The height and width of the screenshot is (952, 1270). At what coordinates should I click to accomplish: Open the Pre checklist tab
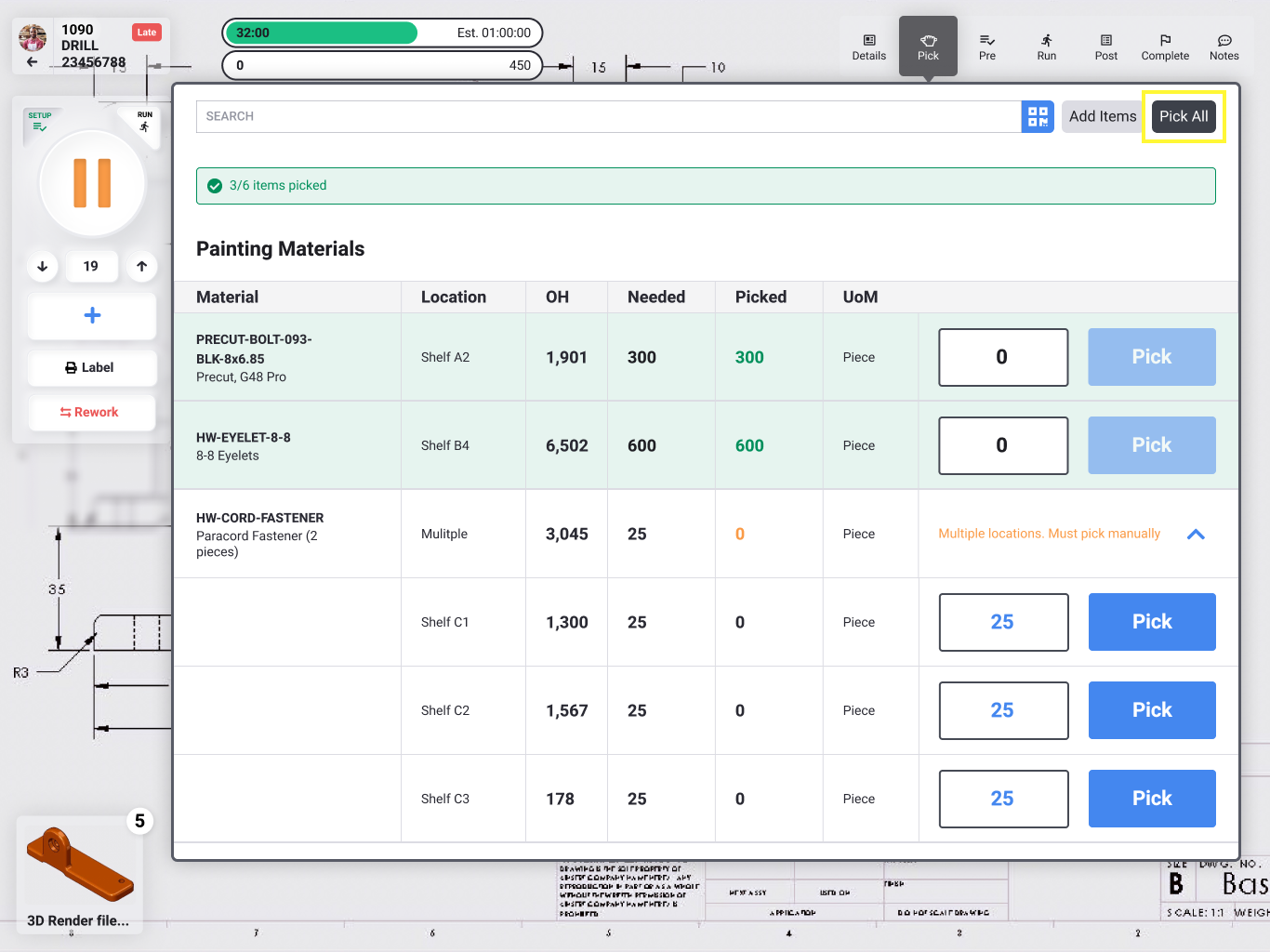click(987, 46)
